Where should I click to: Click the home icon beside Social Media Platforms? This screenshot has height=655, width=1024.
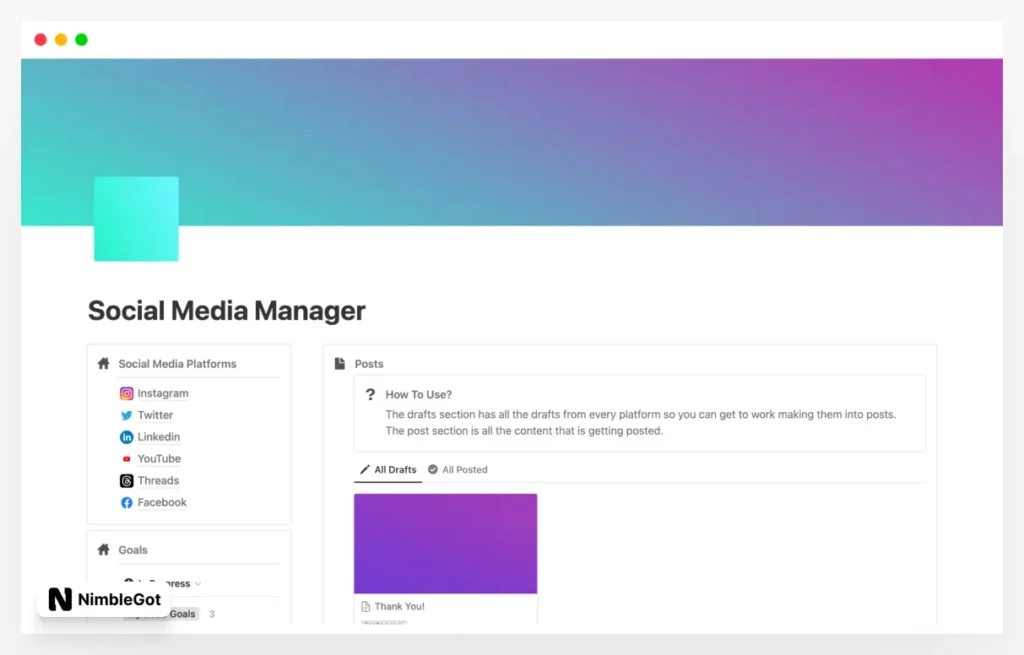pos(102,363)
